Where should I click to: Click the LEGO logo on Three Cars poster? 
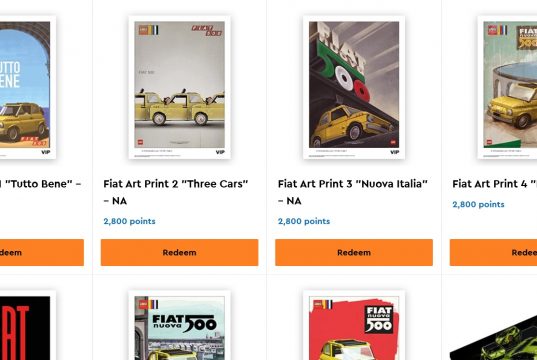point(143,30)
